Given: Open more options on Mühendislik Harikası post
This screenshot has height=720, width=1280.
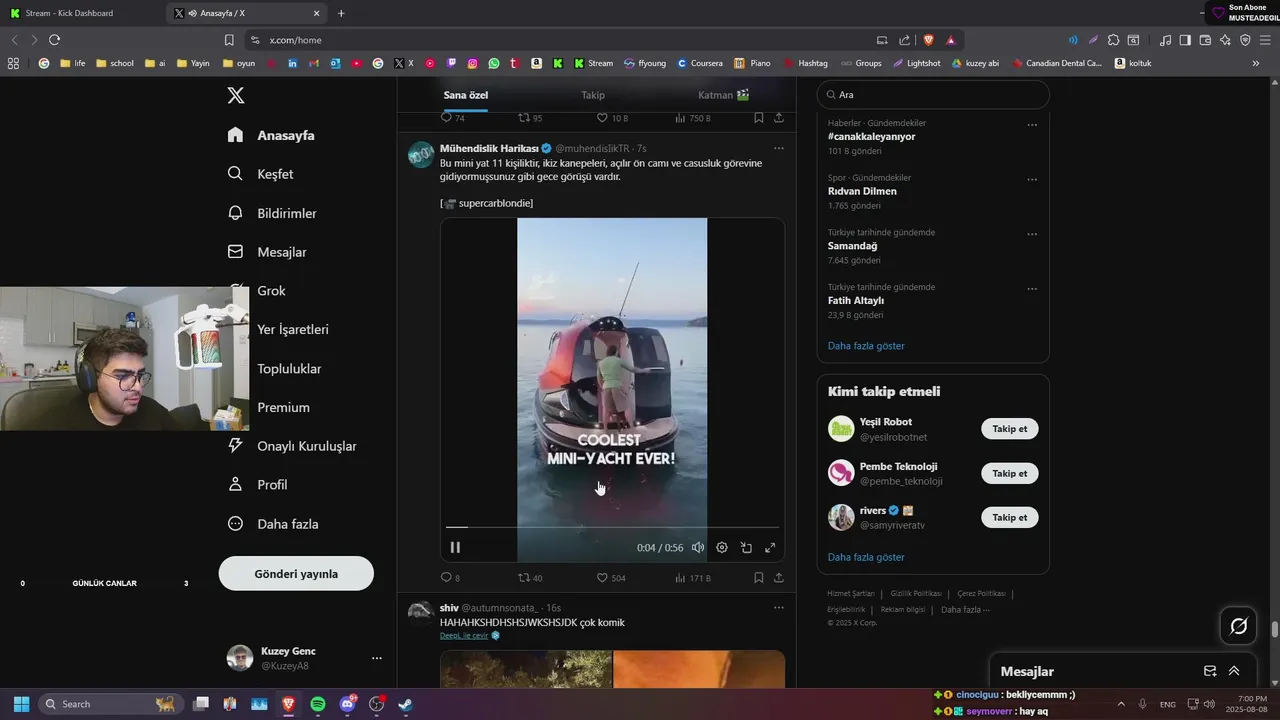Looking at the screenshot, I should click(x=779, y=148).
